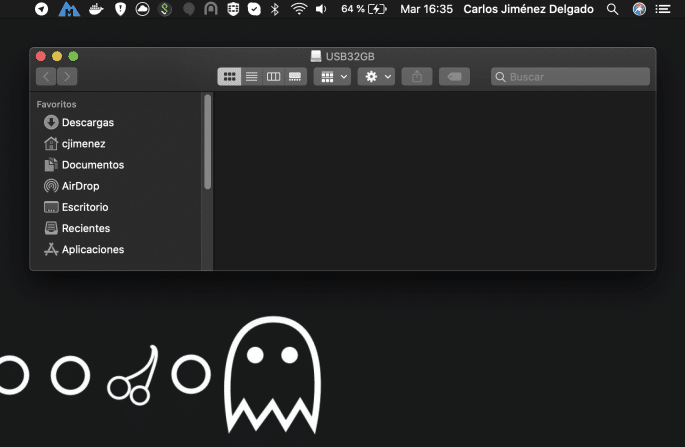Image resolution: width=685 pixels, height=447 pixels.
Task: Go back with the back arrow
Action: tap(46, 76)
